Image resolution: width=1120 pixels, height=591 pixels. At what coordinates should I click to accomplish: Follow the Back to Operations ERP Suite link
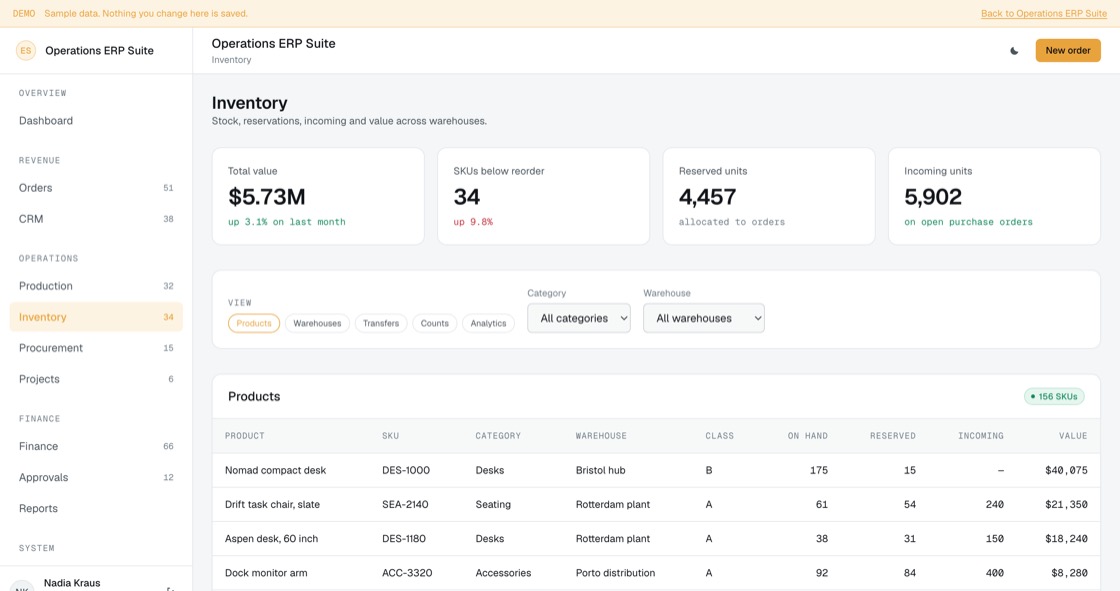[x=1044, y=14]
